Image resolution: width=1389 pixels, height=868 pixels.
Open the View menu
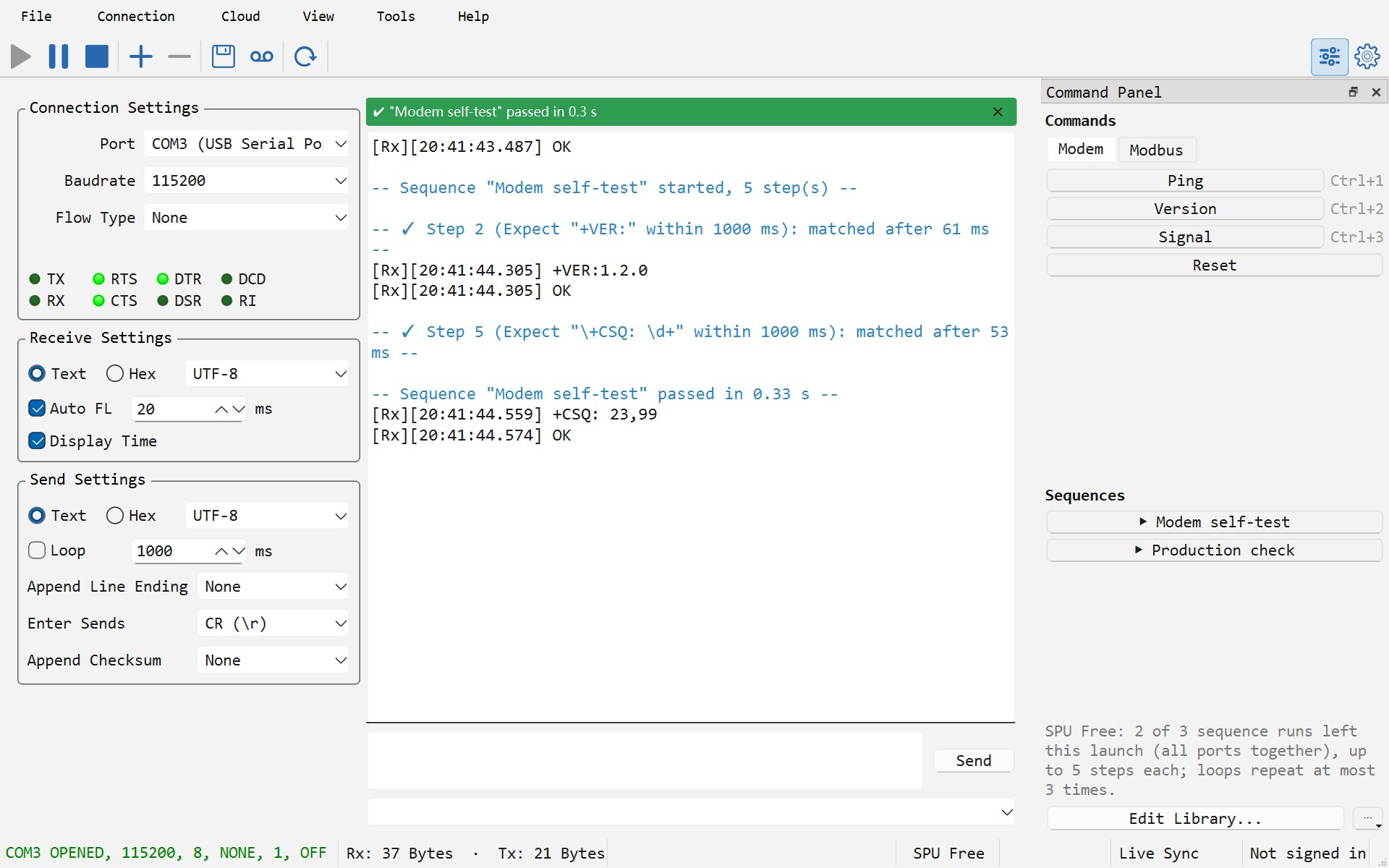pyautogui.click(x=318, y=17)
